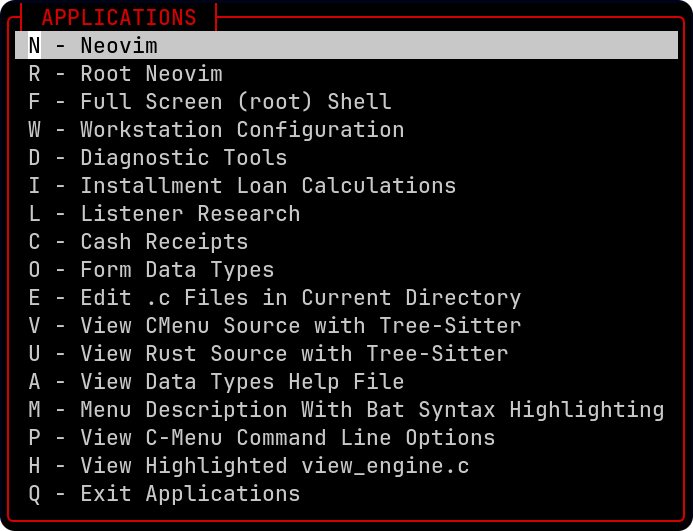Image resolution: width=693 pixels, height=531 pixels.
Task: Open View Data Types Help File
Action: point(242,382)
